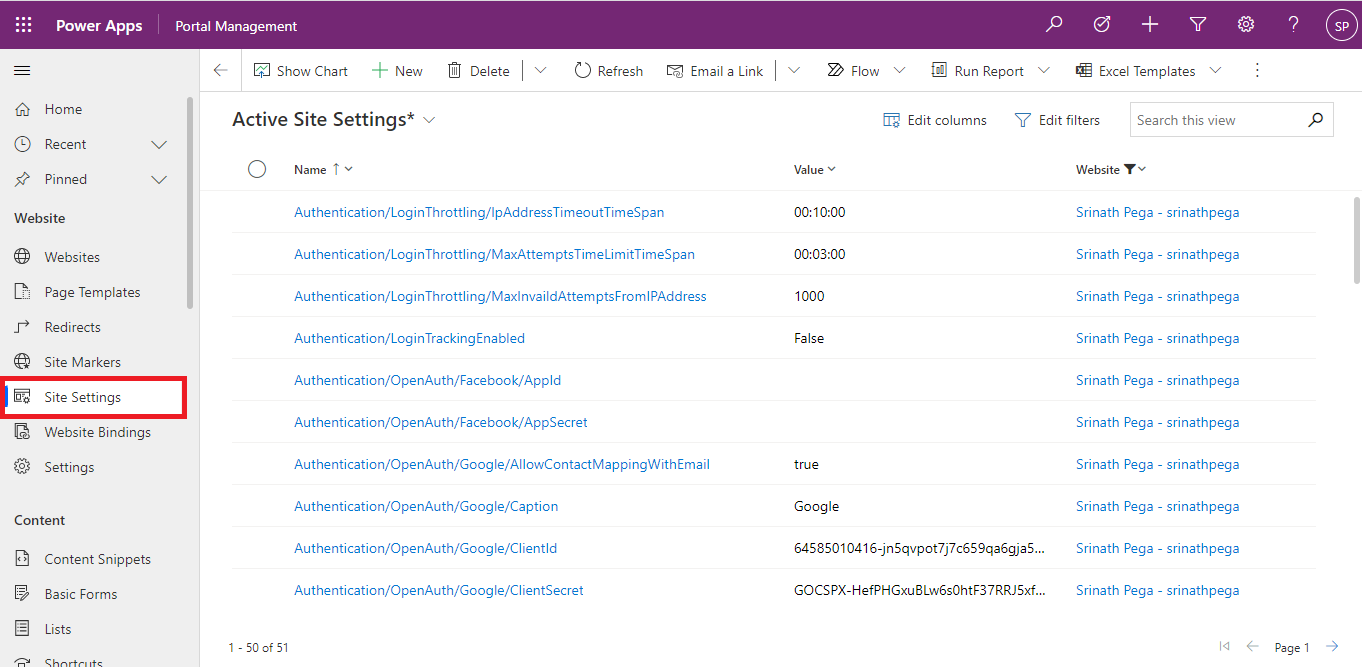Click the Edit columns button
Image resolution: width=1362 pixels, height=667 pixels.
click(x=935, y=120)
